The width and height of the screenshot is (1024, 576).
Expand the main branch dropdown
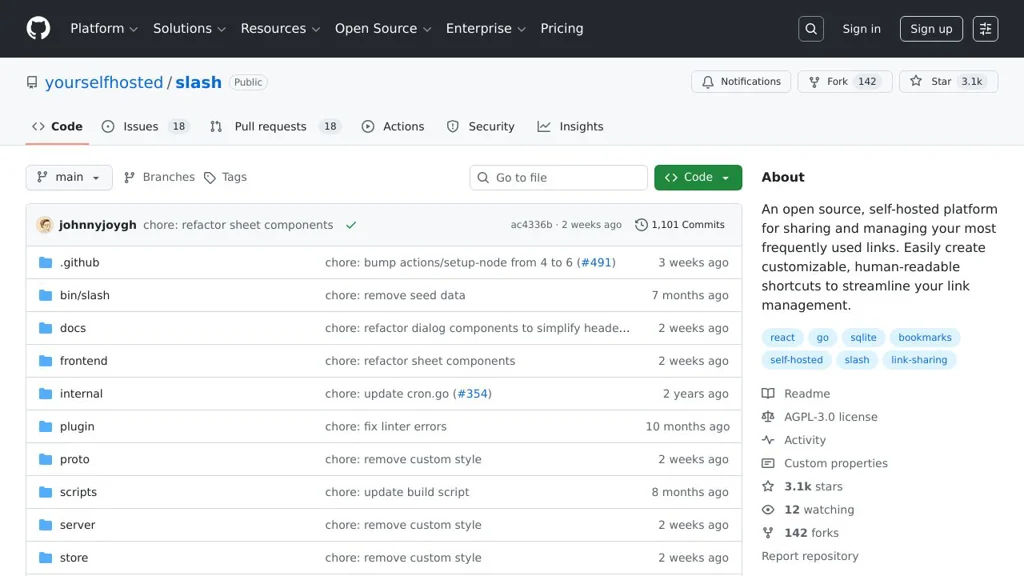(x=69, y=177)
